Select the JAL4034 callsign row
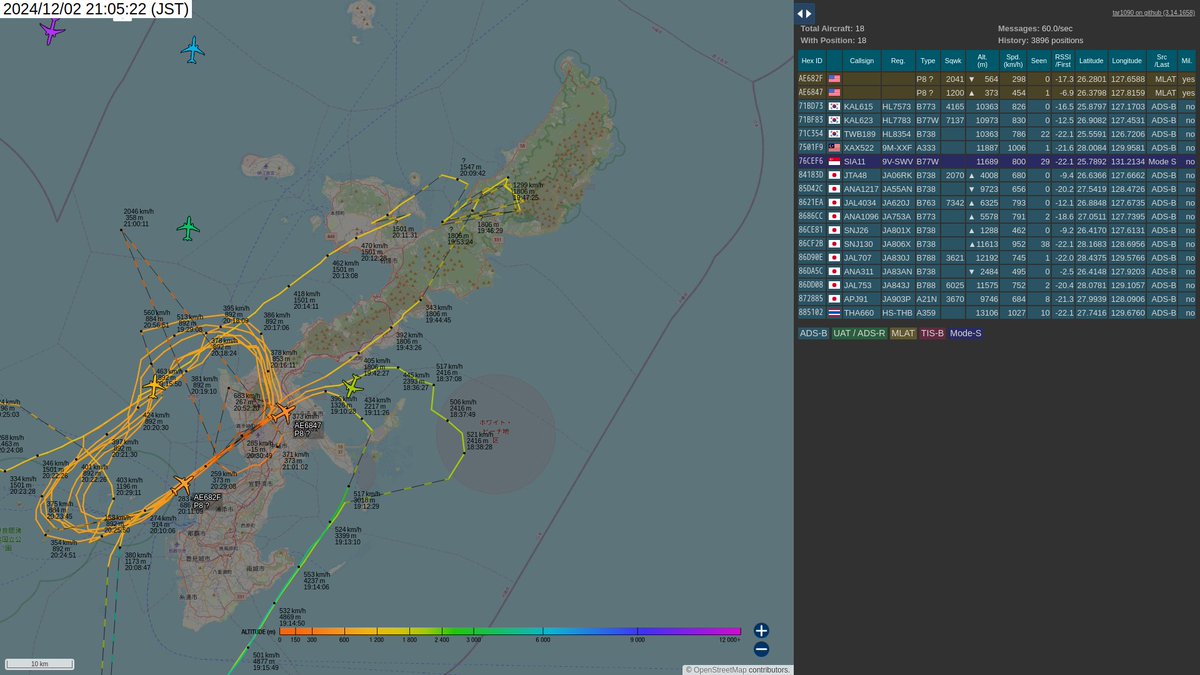 pyautogui.click(x=997, y=202)
